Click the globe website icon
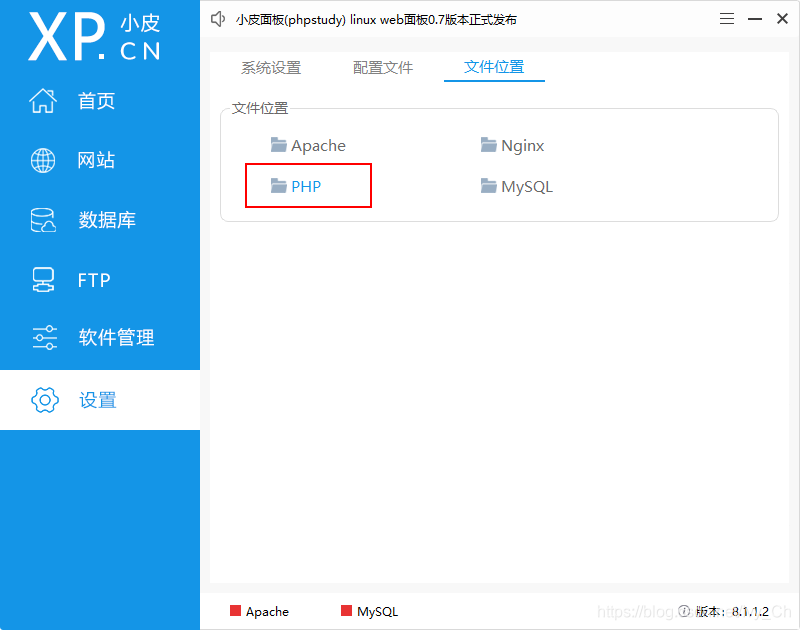Image resolution: width=800 pixels, height=630 pixels. (43, 160)
